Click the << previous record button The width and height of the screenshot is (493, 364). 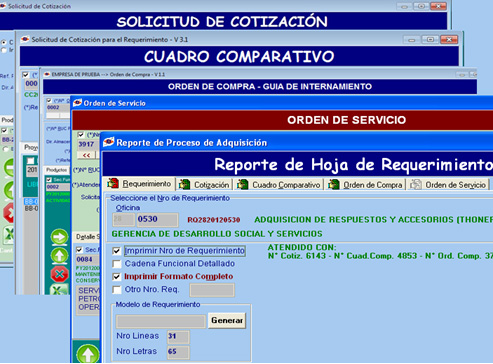pos(86,155)
